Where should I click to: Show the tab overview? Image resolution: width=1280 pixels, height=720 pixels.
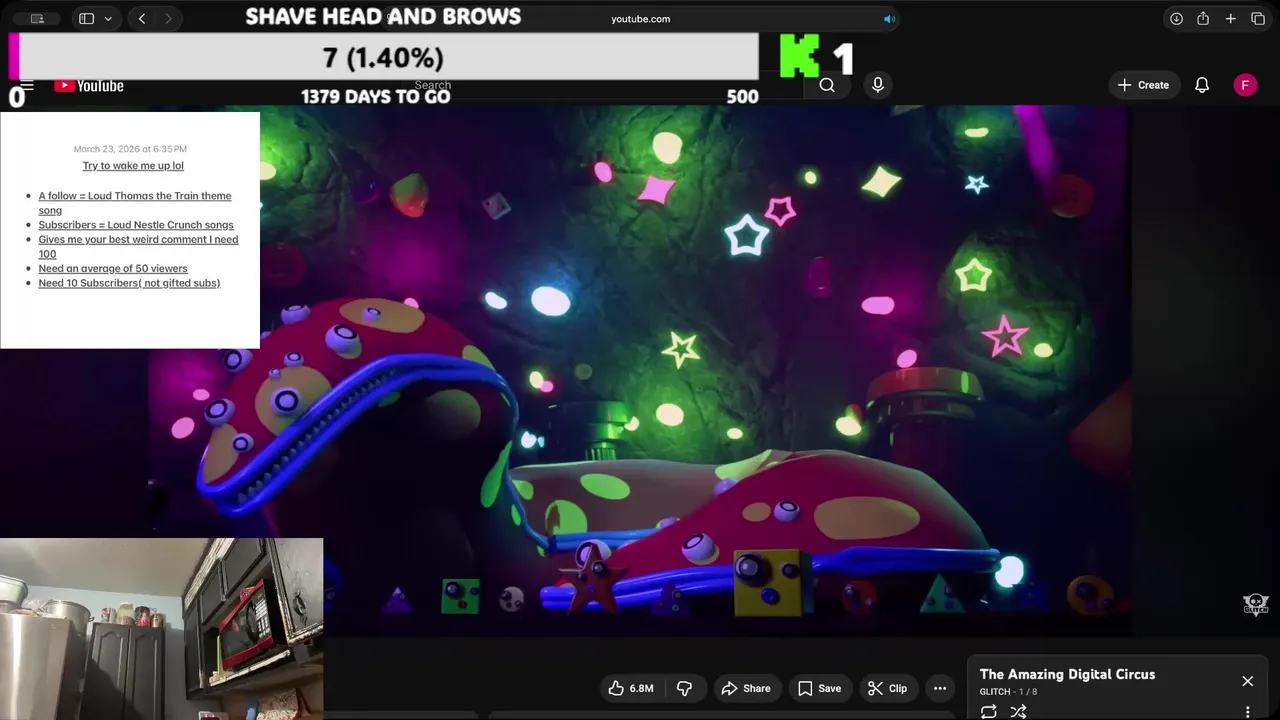point(1258,18)
